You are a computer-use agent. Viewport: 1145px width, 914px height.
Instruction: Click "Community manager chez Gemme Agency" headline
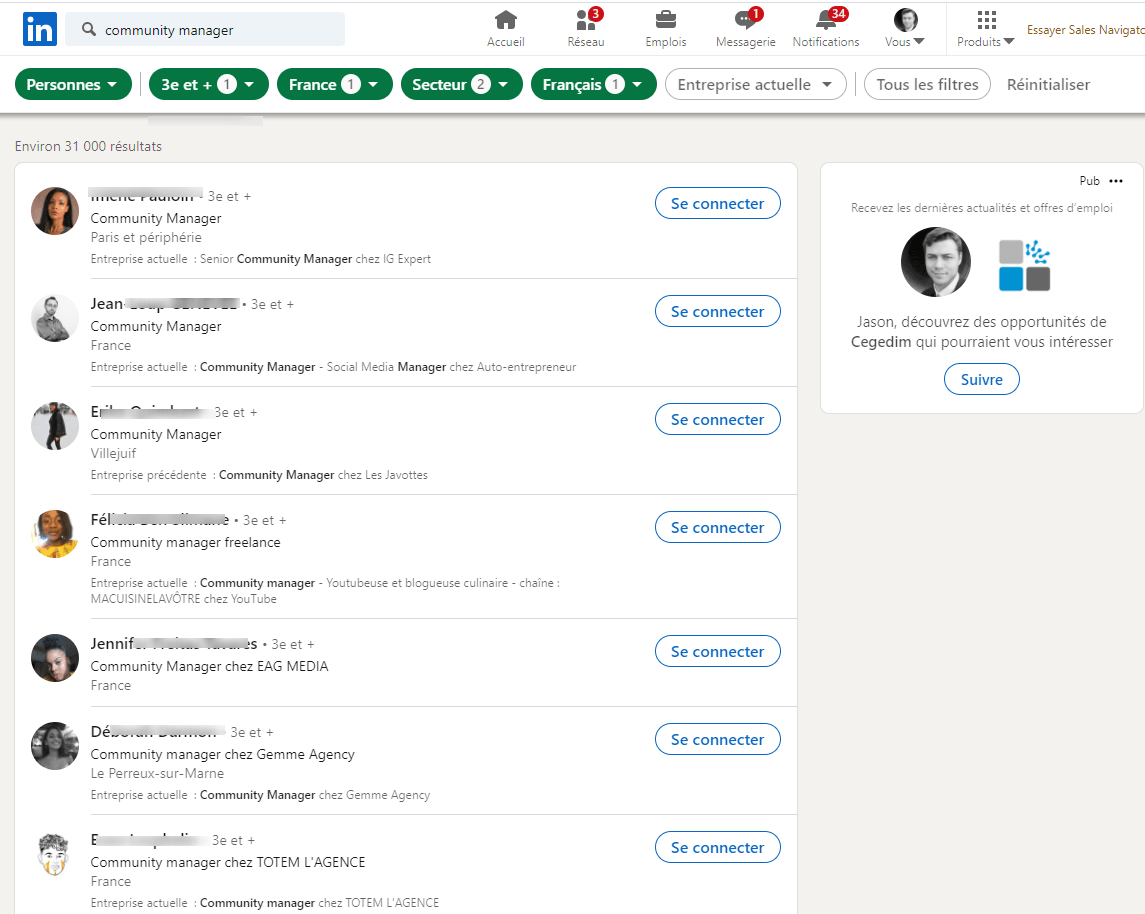(x=223, y=754)
